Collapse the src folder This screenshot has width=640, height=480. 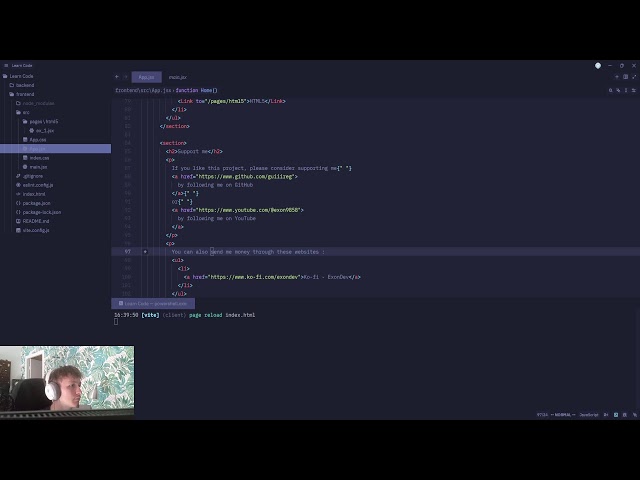coord(22,112)
